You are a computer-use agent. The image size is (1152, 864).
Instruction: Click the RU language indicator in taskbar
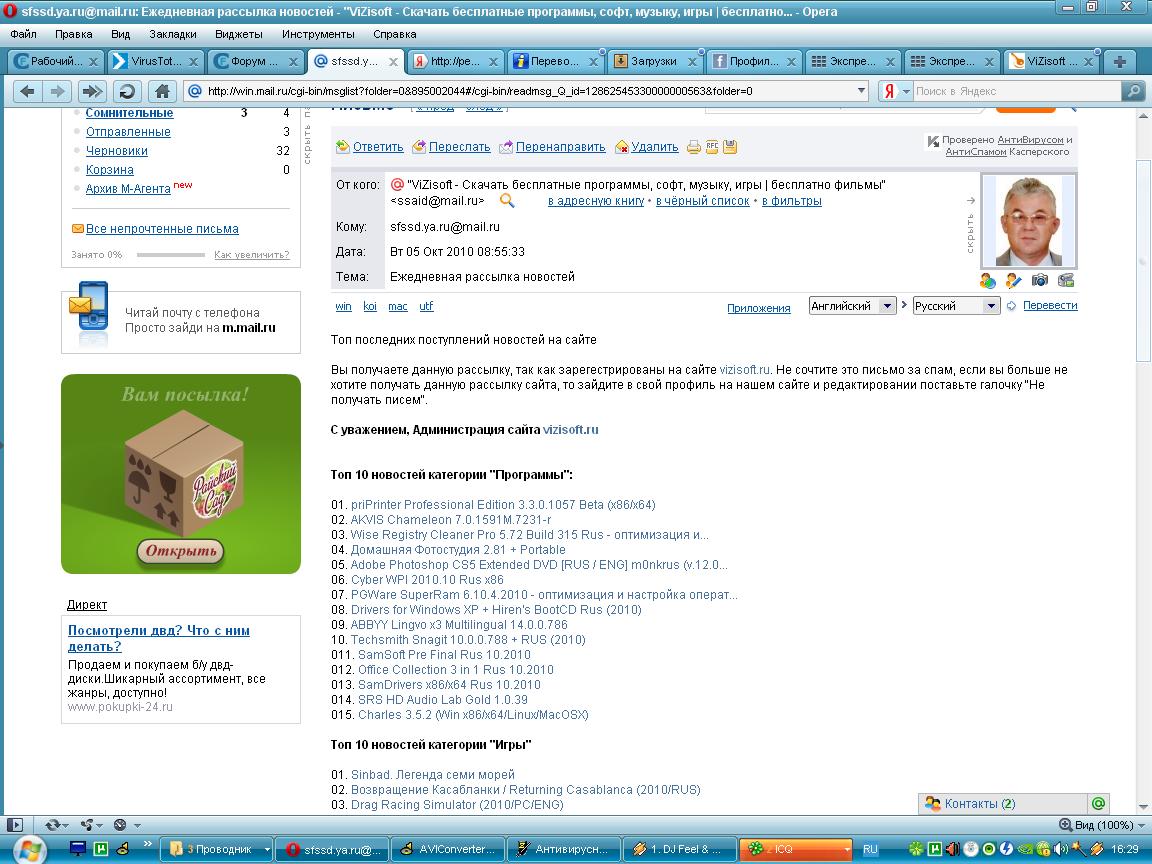[x=870, y=849]
